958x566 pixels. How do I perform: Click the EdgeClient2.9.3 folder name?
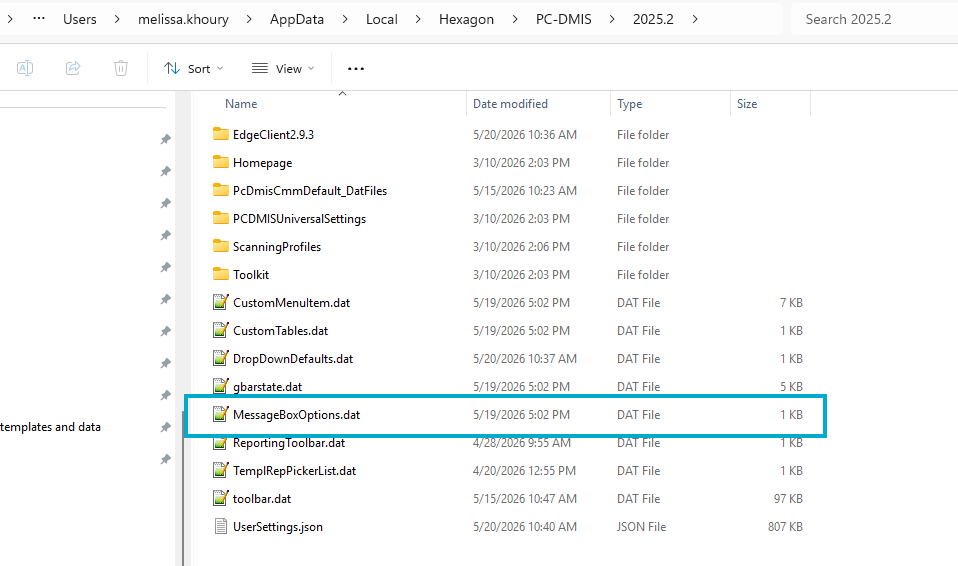(273, 134)
